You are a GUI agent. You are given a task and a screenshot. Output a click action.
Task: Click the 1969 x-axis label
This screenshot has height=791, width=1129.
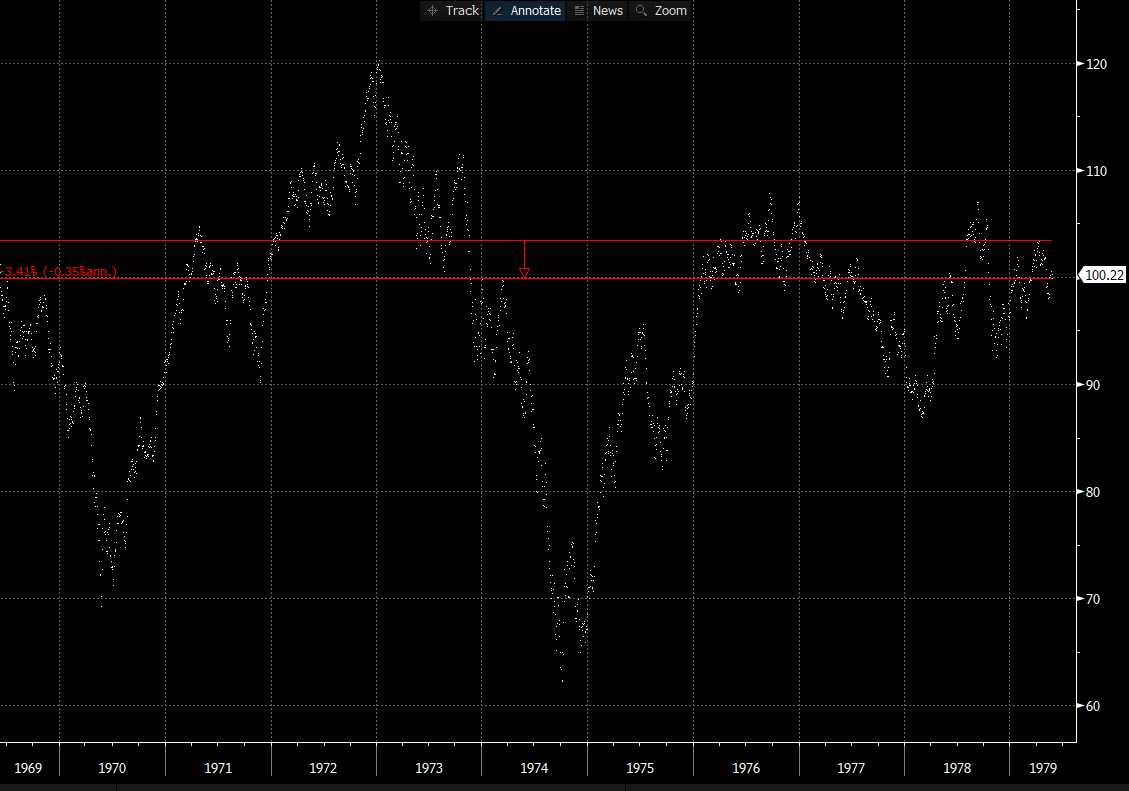point(28,768)
